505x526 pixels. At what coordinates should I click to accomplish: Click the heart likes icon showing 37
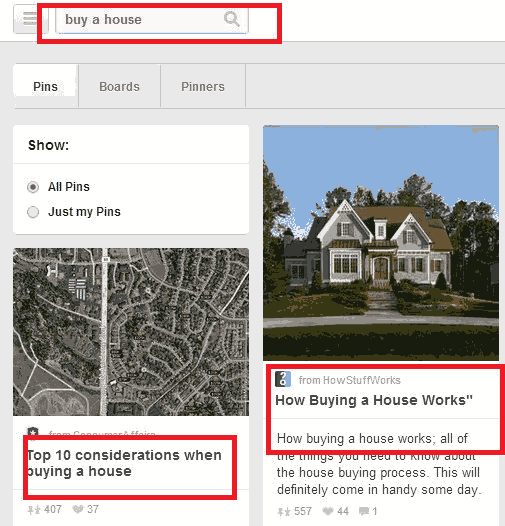(78, 509)
